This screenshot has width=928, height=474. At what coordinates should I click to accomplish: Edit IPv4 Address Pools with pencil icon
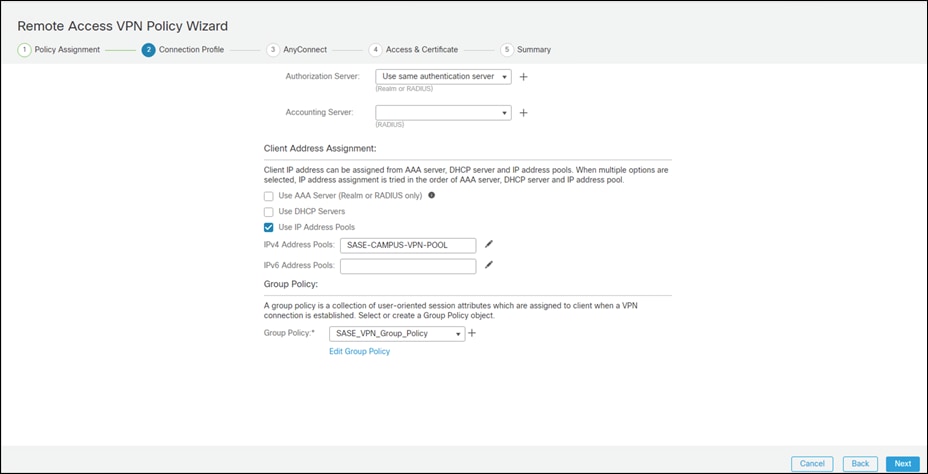488,244
